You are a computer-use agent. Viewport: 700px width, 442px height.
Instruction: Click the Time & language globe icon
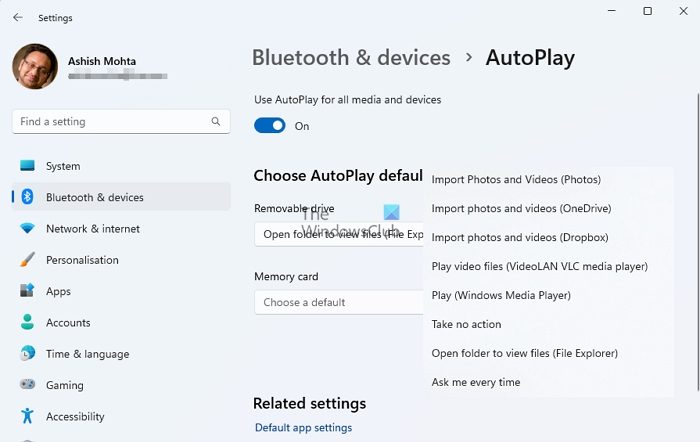(x=27, y=354)
